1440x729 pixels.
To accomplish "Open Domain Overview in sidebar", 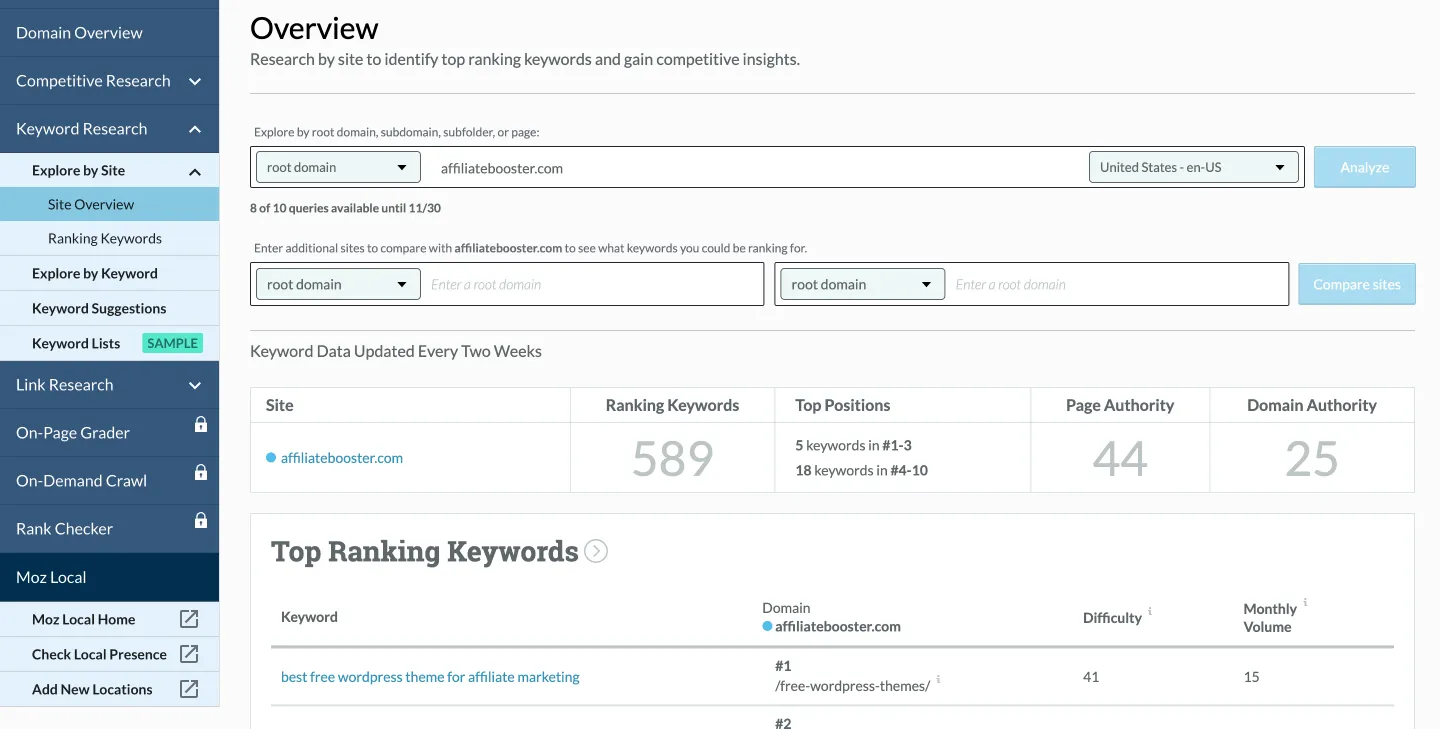I will click(109, 32).
